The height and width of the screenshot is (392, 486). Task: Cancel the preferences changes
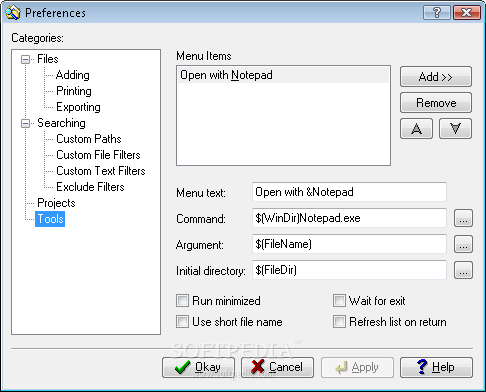[x=277, y=367]
